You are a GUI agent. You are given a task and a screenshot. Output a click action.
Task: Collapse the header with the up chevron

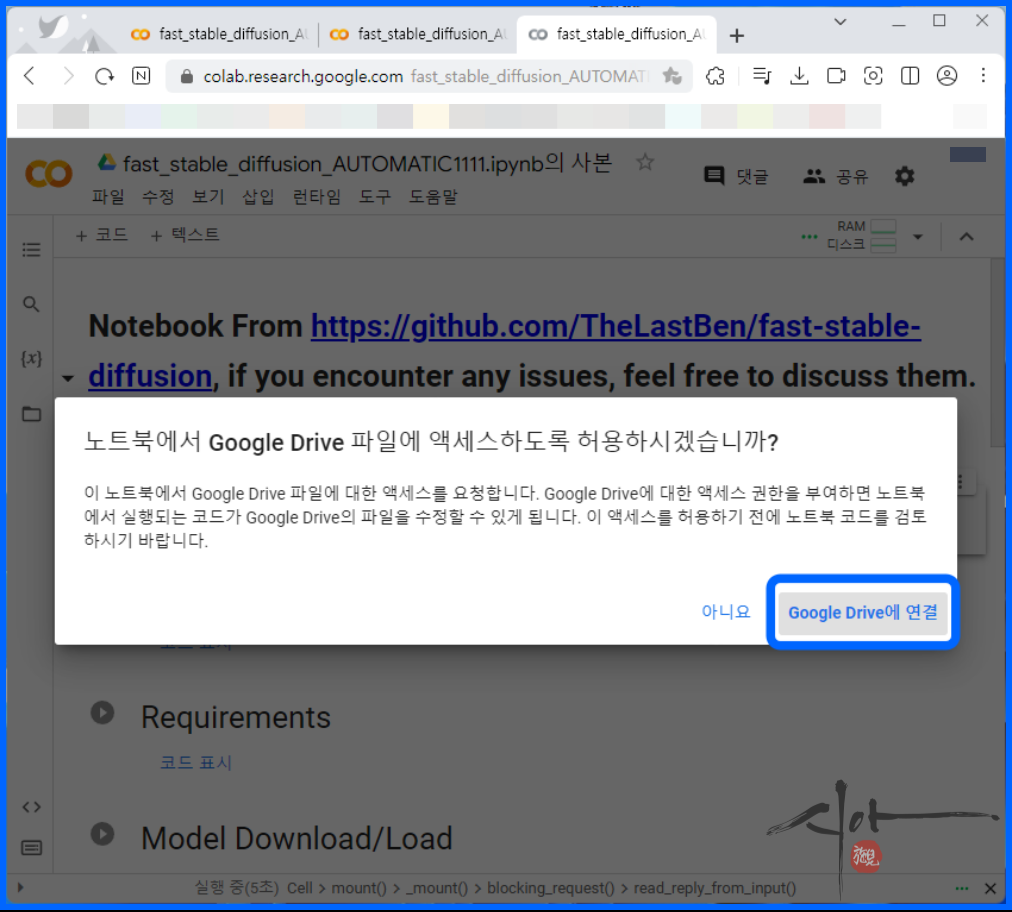(966, 236)
